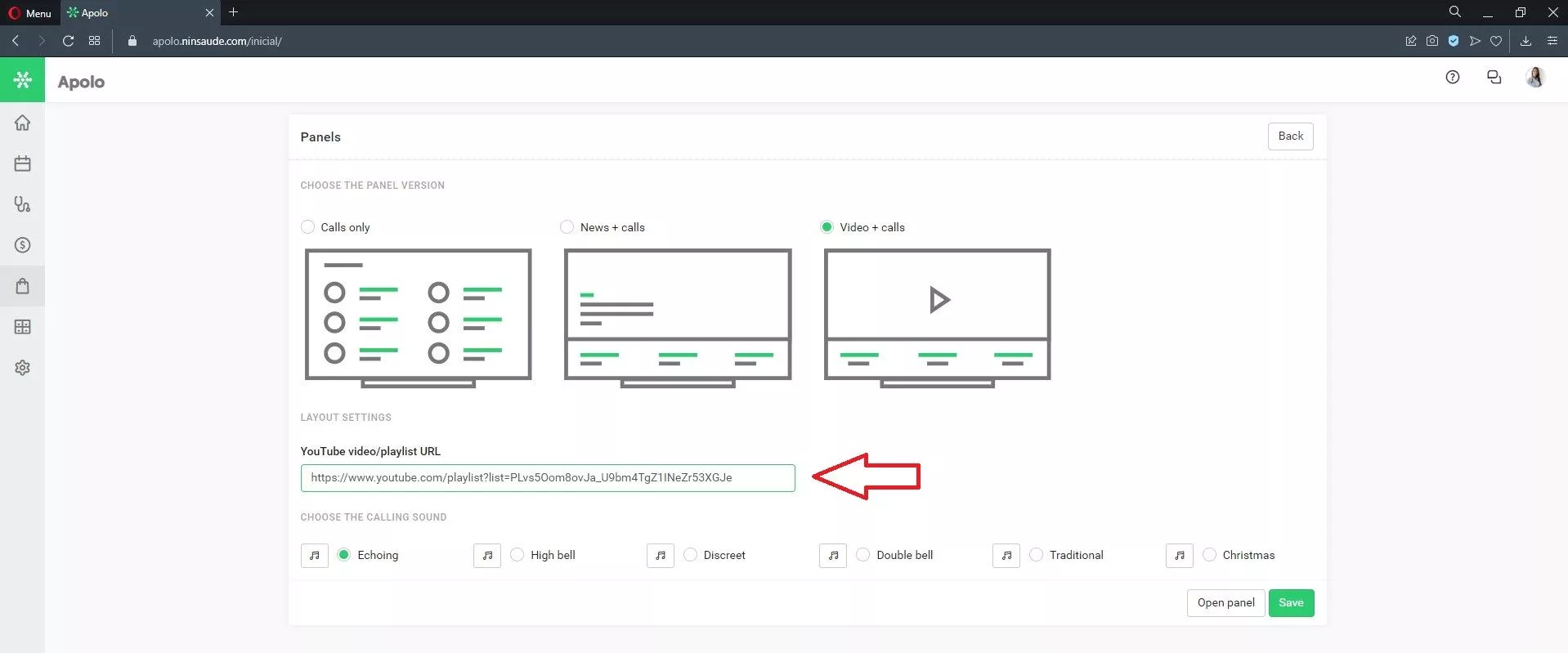1568x653 pixels.
Task: Select the Video + calls radio option
Action: pos(827,227)
